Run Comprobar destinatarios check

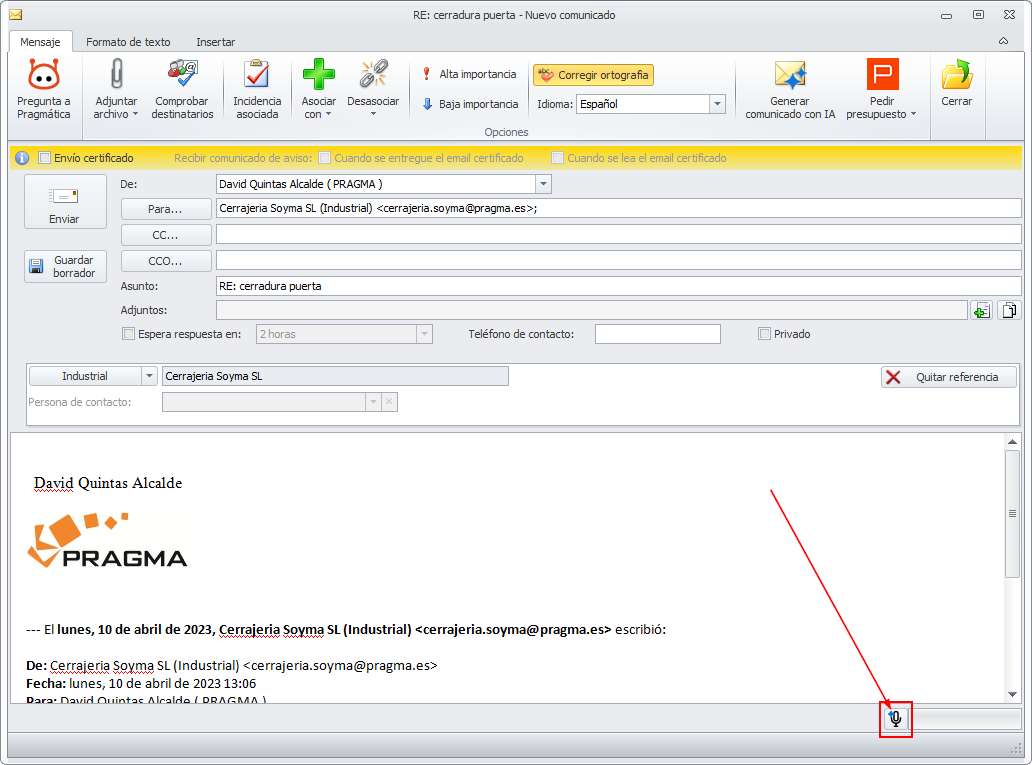tap(182, 89)
